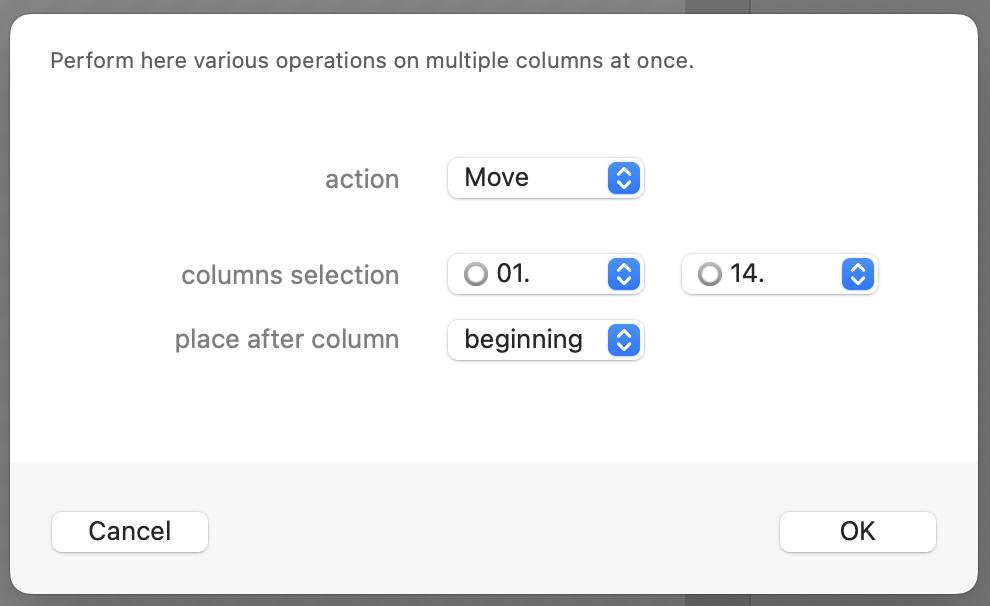Click the "place after column" label

[287, 340]
